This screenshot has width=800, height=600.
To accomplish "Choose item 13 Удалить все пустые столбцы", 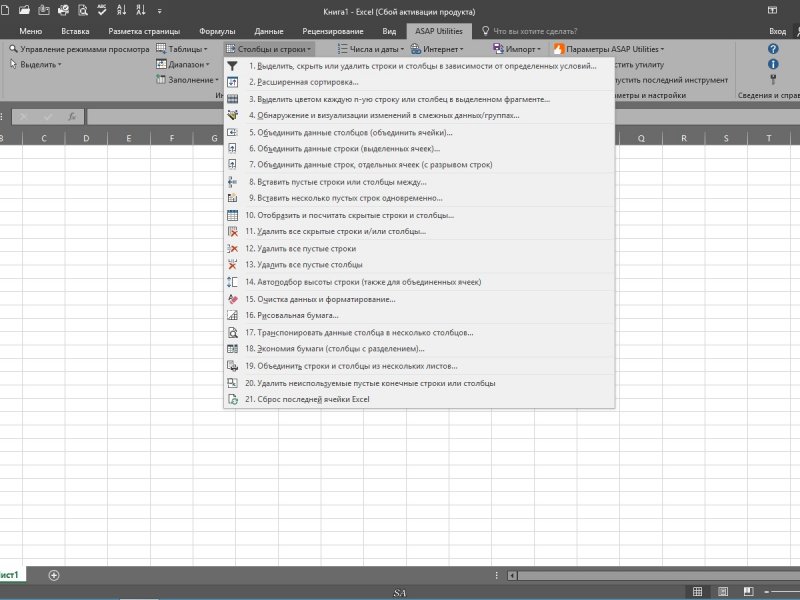I will [x=419, y=265].
